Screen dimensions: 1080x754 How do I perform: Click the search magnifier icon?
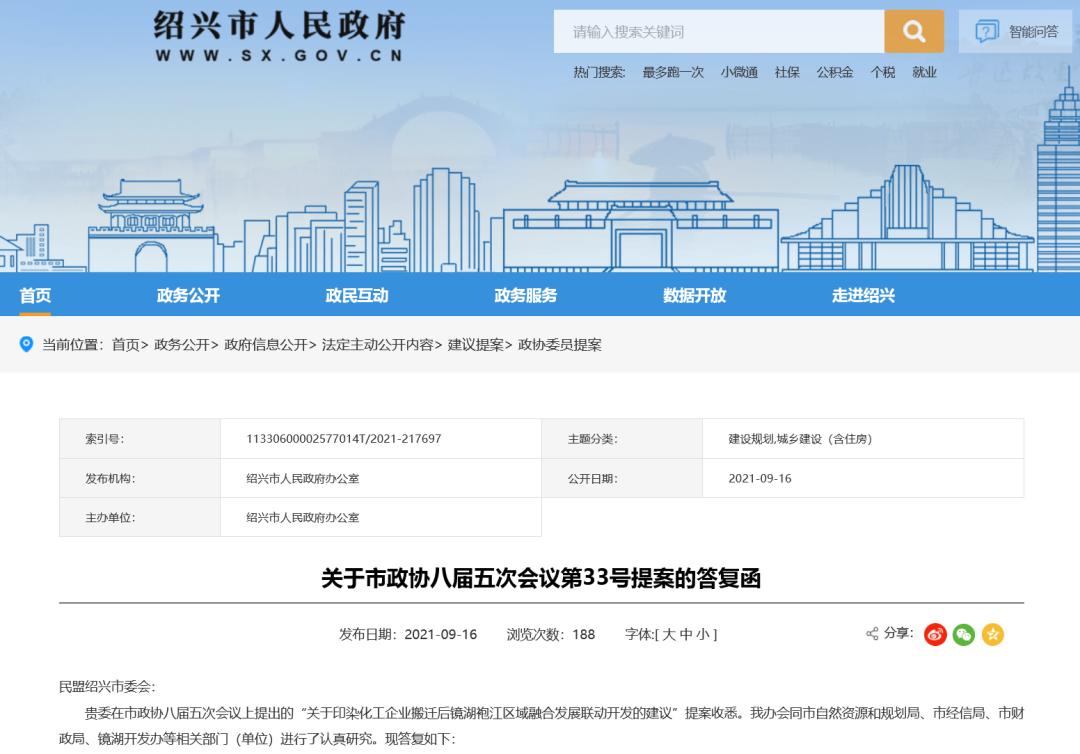click(x=912, y=31)
